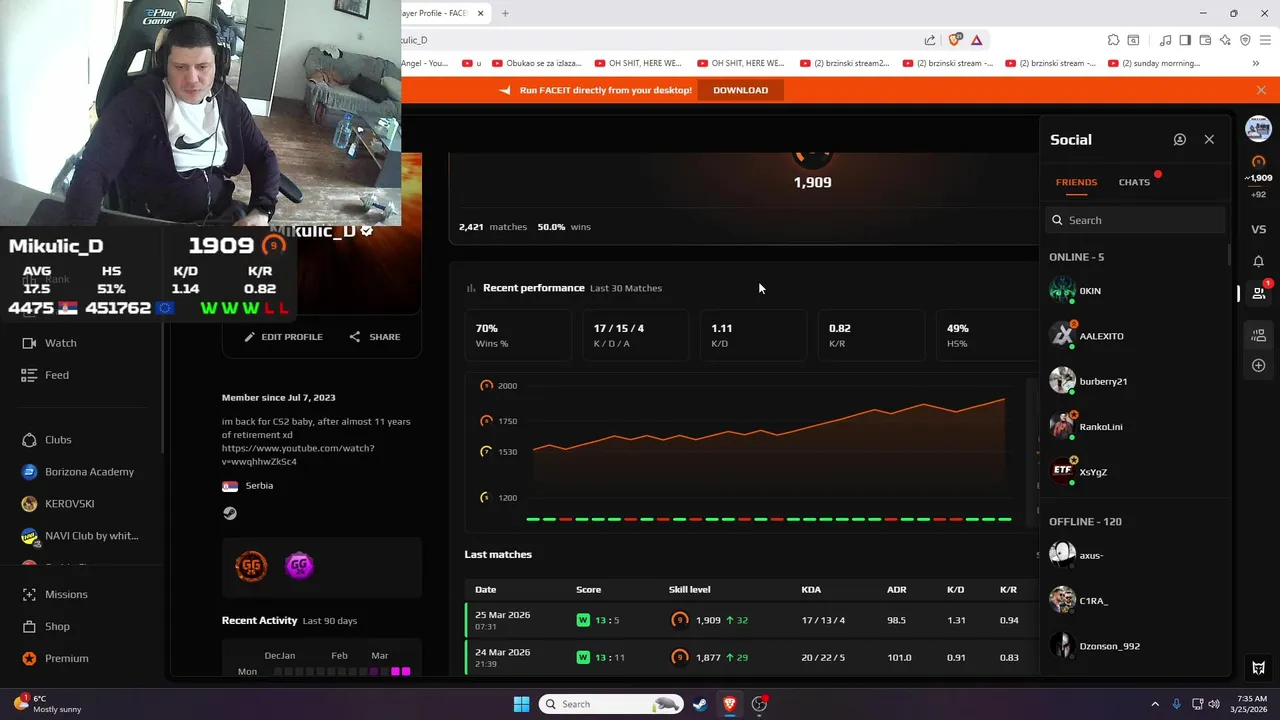
Task: Collapse the ONLINE - 5 friends section
Action: pos(1077,257)
